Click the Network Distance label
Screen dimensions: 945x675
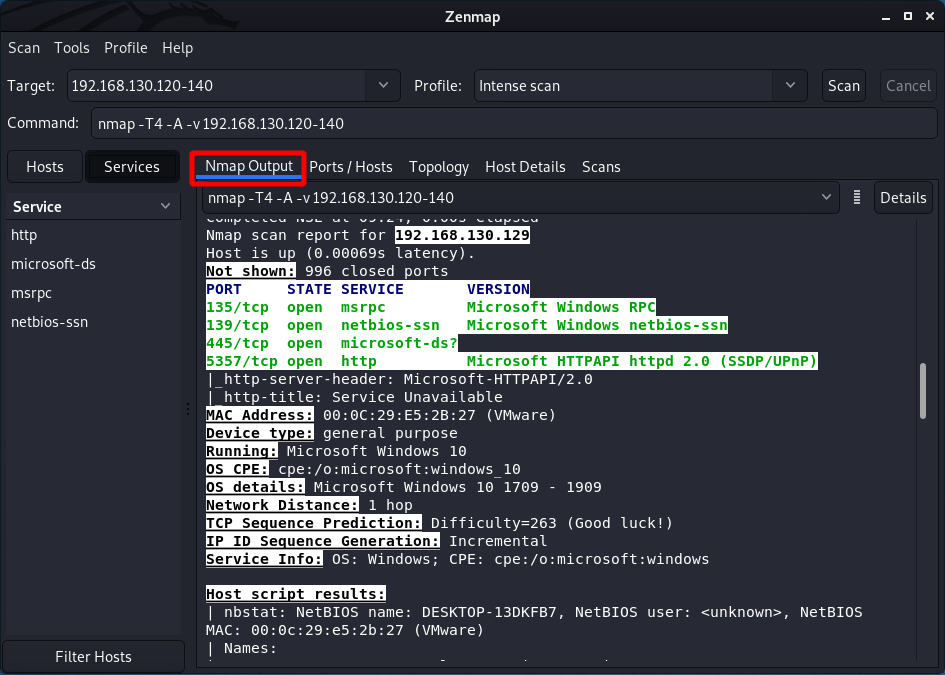[283, 505]
